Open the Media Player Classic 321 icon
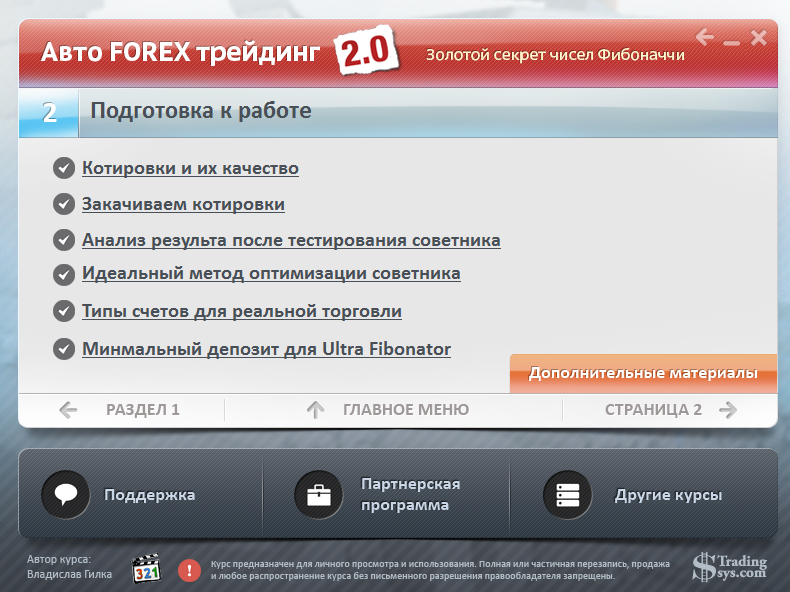790x592 pixels. coord(146,568)
